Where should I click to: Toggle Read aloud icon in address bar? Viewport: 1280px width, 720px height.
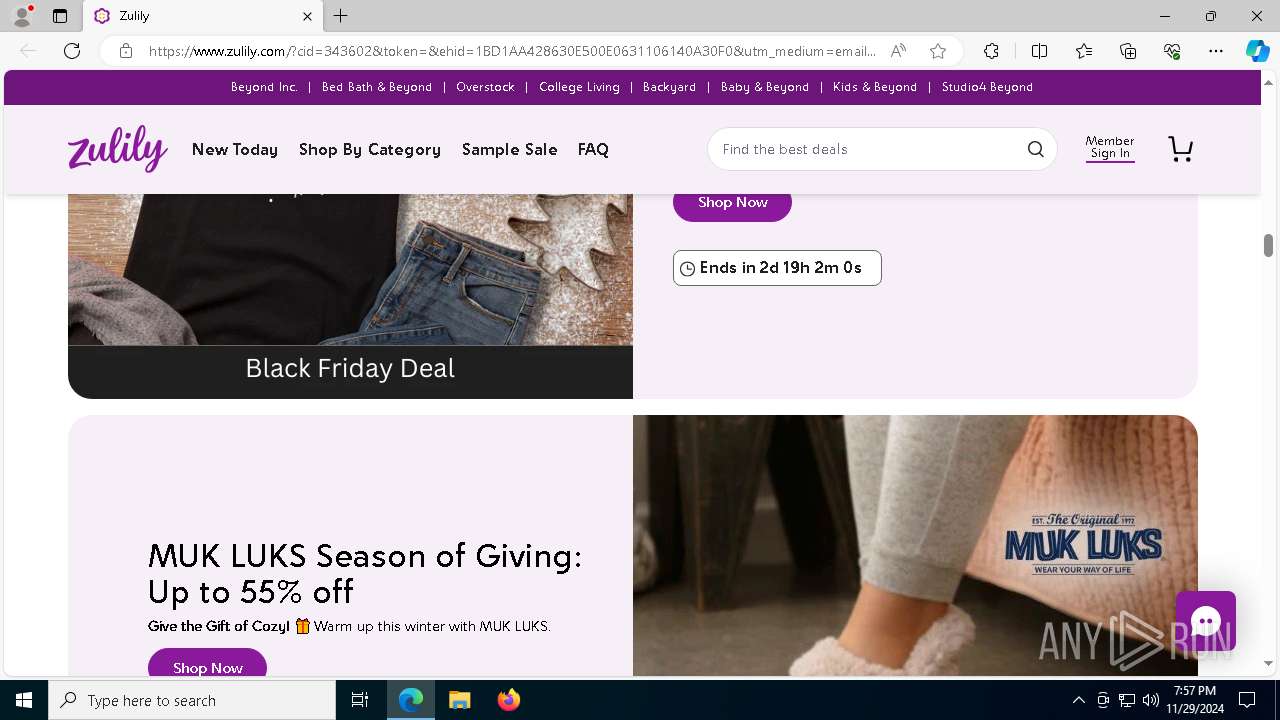point(898,51)
